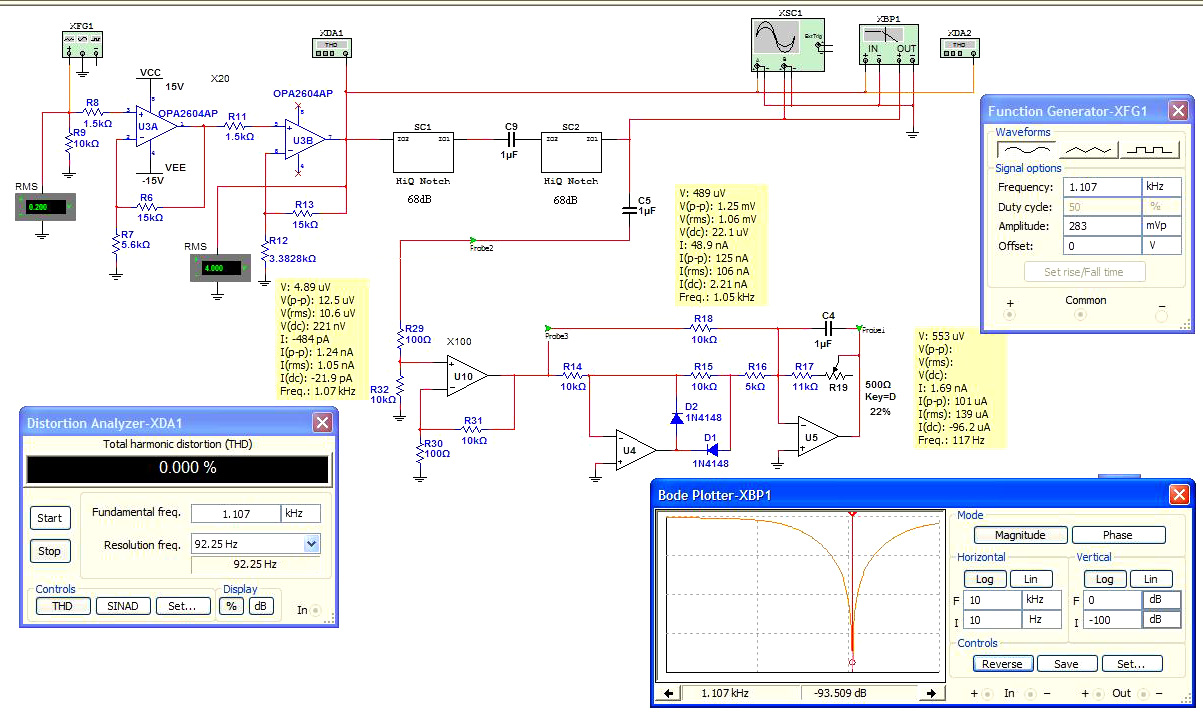Select the square waveform button
The height and width of the screenshot is (718, 1203).
point(1150,148)
